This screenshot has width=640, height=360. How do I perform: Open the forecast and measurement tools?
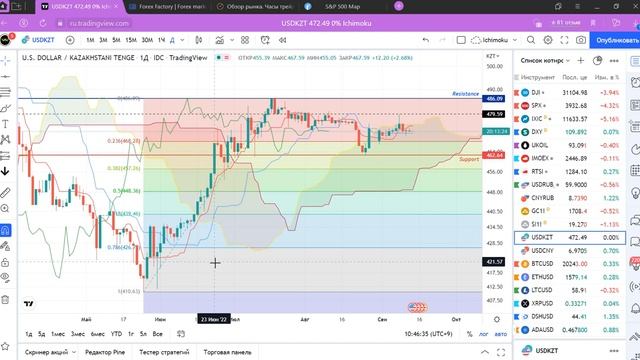pyautogui.click(x=5, y=156)
